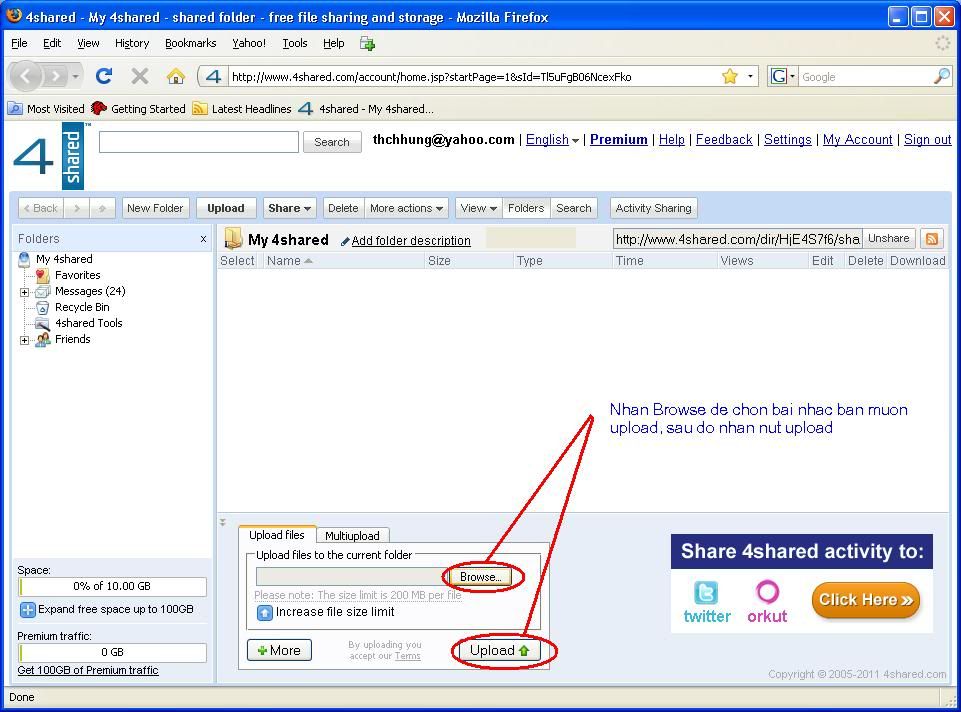Switch to the Multiupload tab

click(x=352, y=536)
